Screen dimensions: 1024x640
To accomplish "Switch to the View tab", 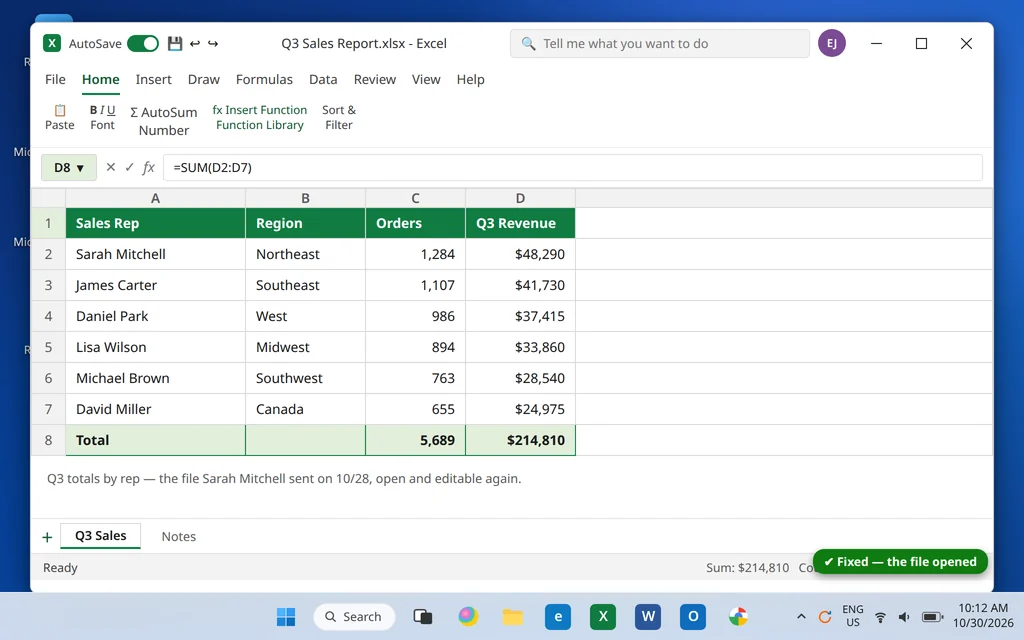I will tap(426, 79).
